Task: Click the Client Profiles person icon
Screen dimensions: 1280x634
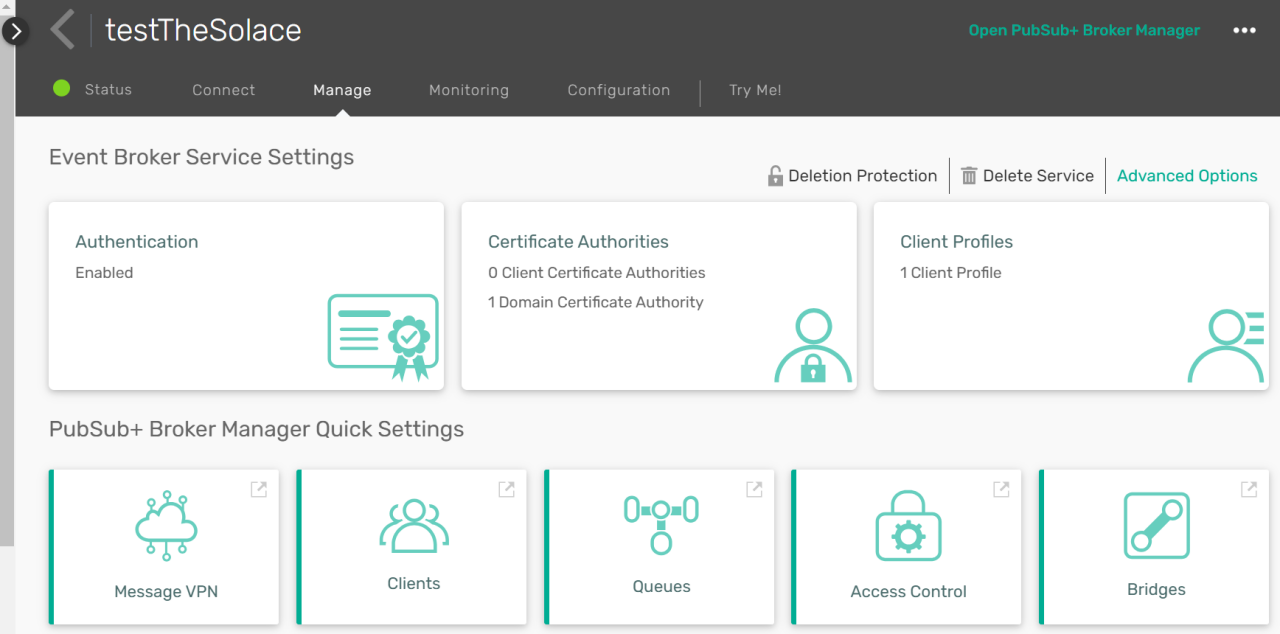Action: (1226, 346)
